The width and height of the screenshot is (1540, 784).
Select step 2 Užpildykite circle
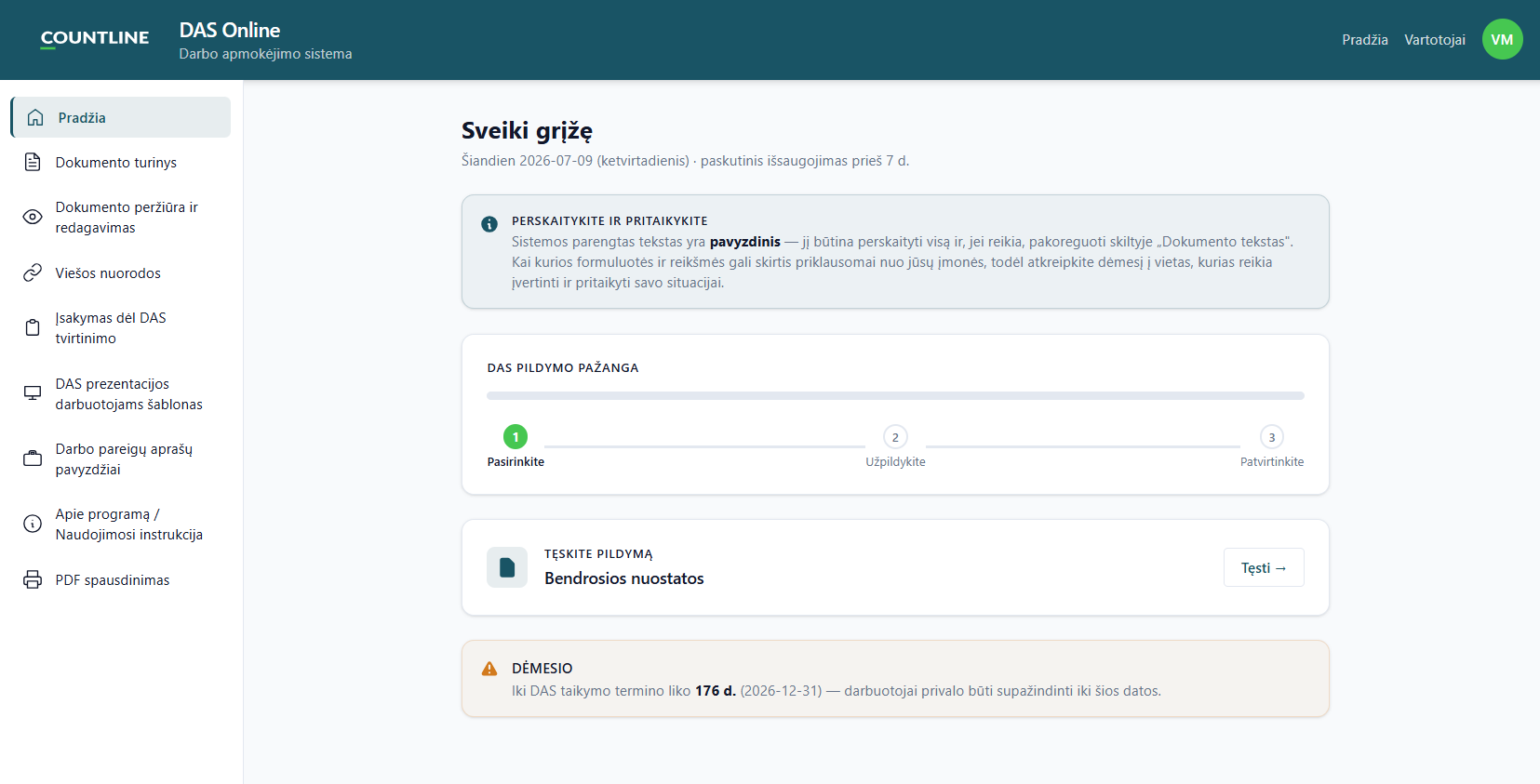pos(895,436)
